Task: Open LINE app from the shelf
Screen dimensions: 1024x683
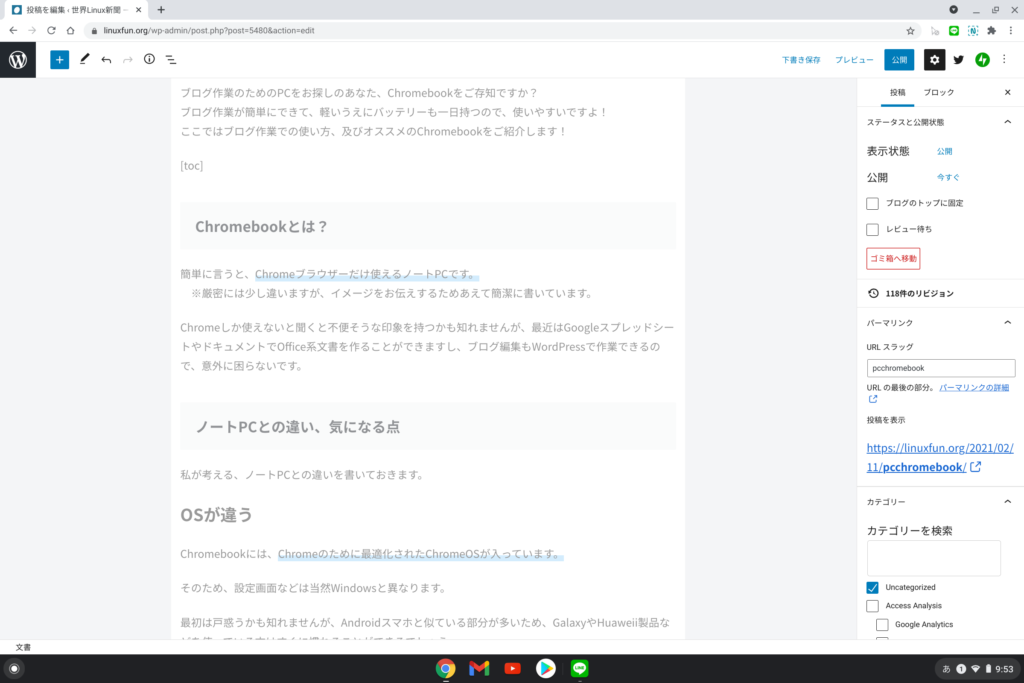Action: pyautogui.click(x=579, y=668)
